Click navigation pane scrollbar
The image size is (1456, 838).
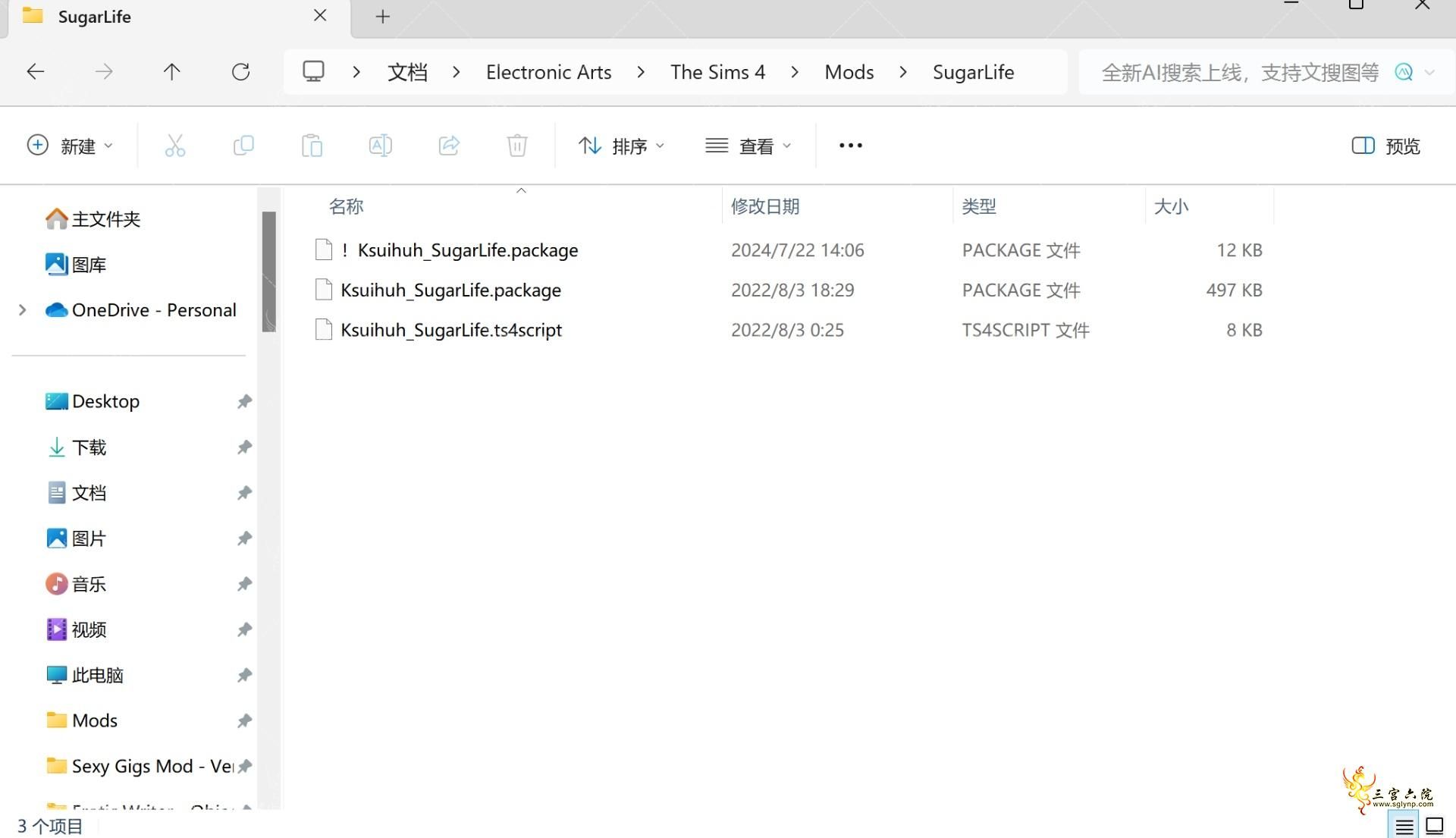269,271
